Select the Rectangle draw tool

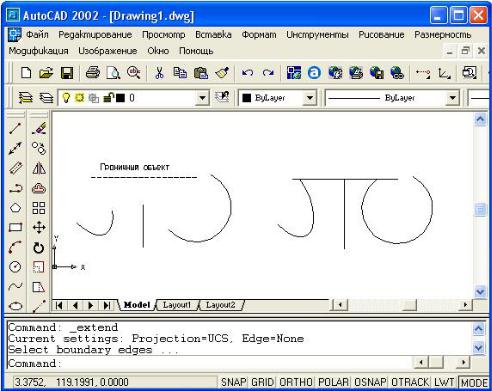tap(15, 228)
